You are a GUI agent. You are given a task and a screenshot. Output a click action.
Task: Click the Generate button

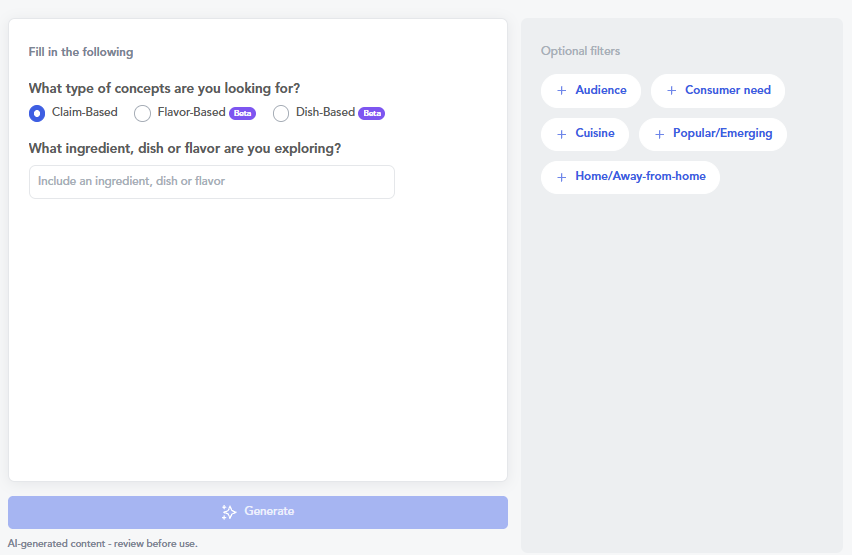point(258,512)
